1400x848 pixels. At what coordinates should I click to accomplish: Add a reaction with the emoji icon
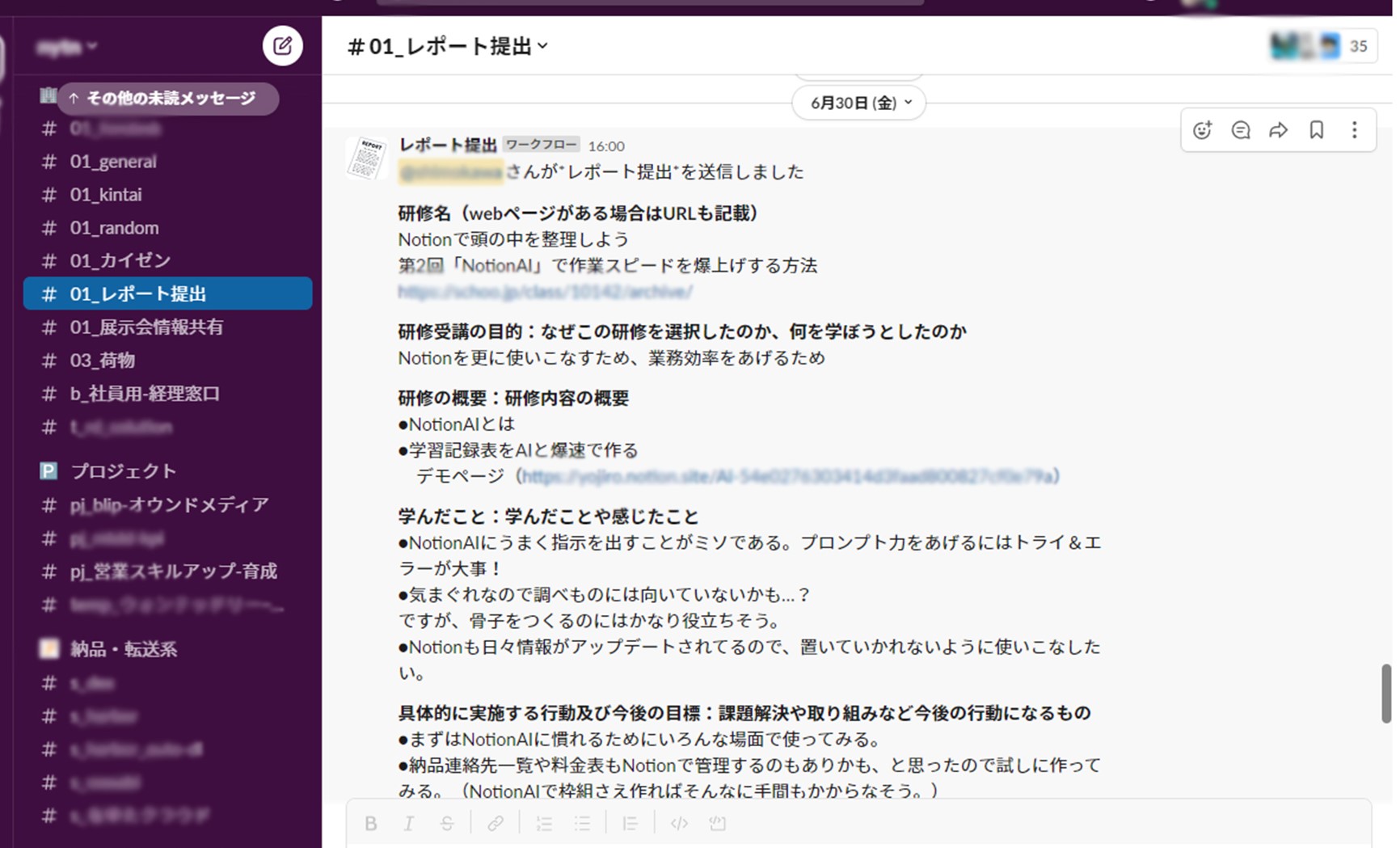coord(1202,130)
